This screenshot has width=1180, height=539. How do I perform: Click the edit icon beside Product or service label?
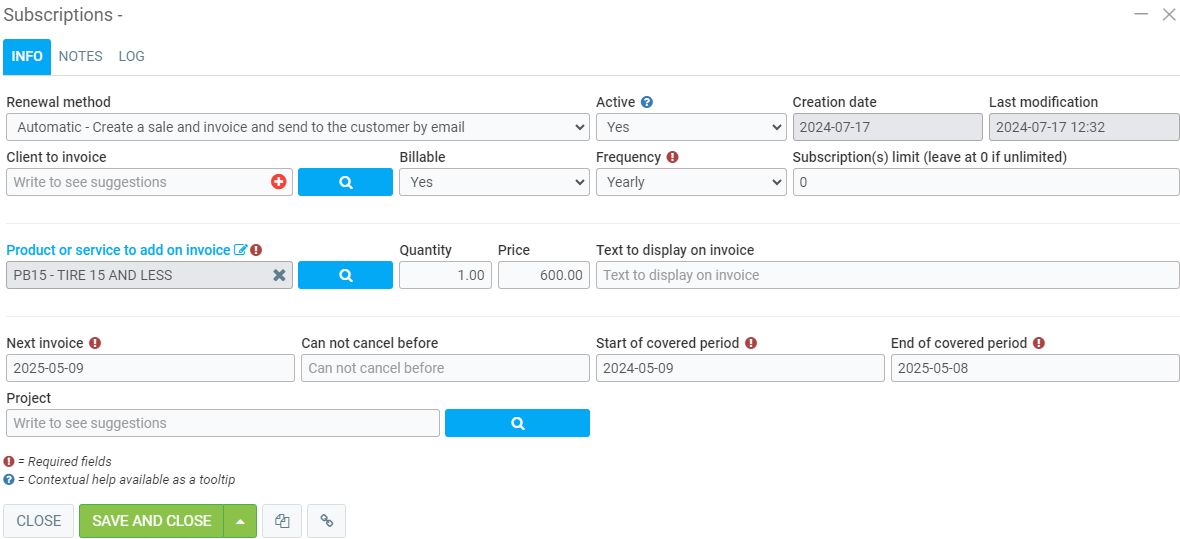(240, 250)
